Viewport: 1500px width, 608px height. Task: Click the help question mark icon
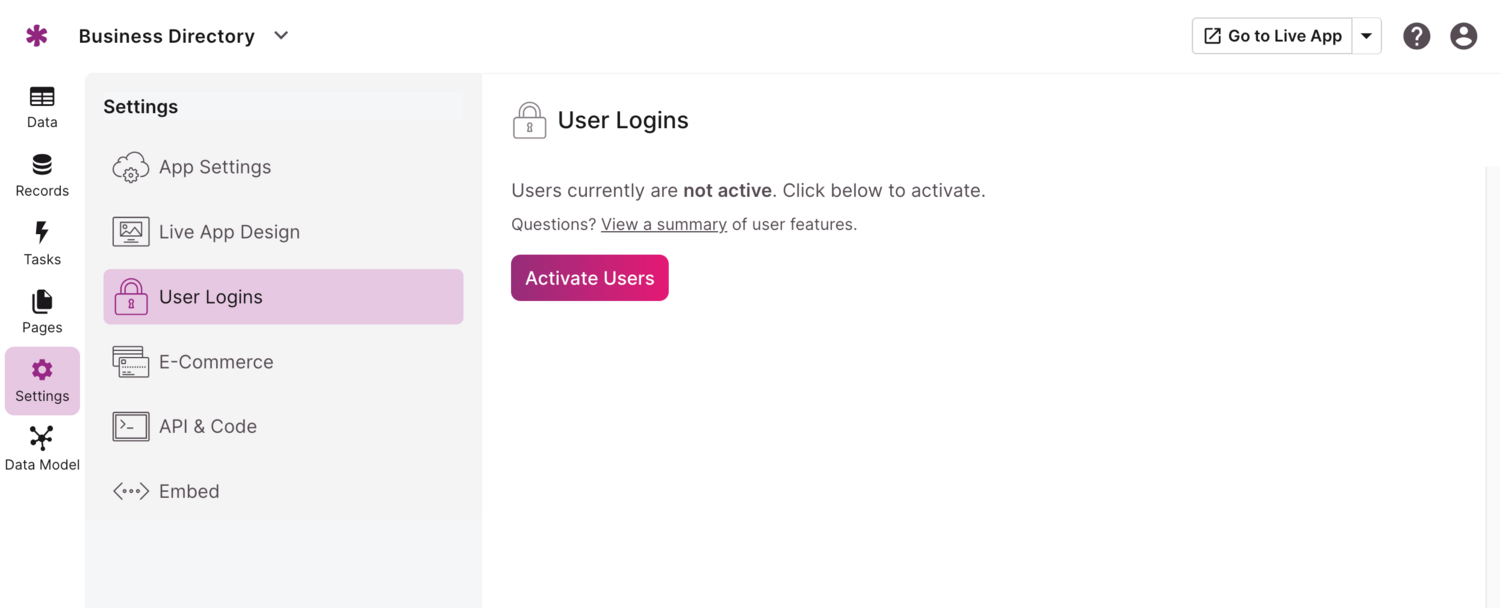(x=1416, y=36)
